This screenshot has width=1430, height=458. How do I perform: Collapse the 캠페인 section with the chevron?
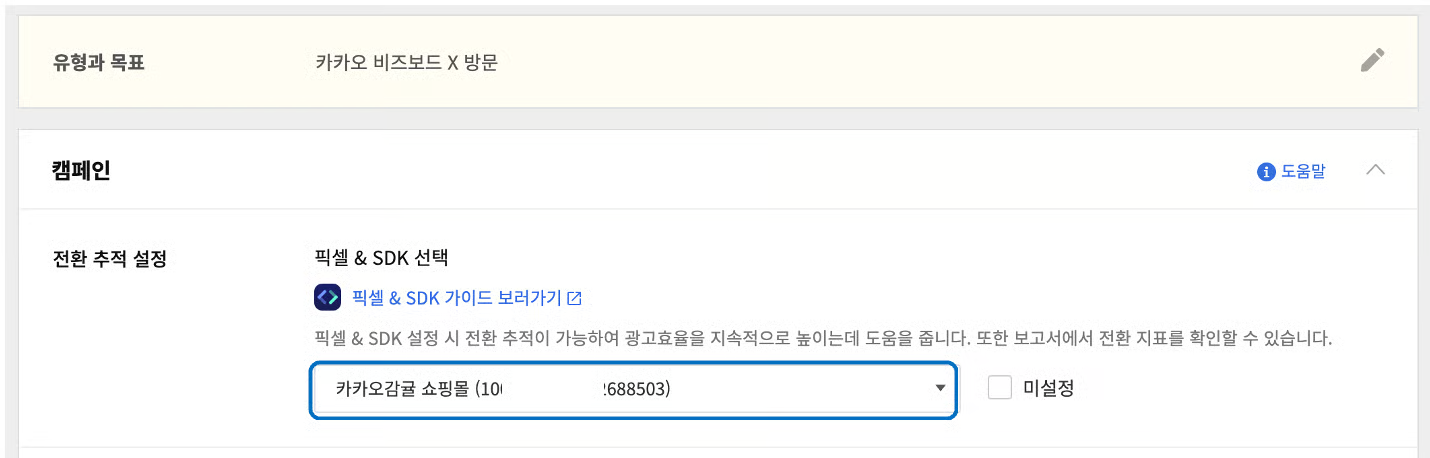(x=1375, y=170)
